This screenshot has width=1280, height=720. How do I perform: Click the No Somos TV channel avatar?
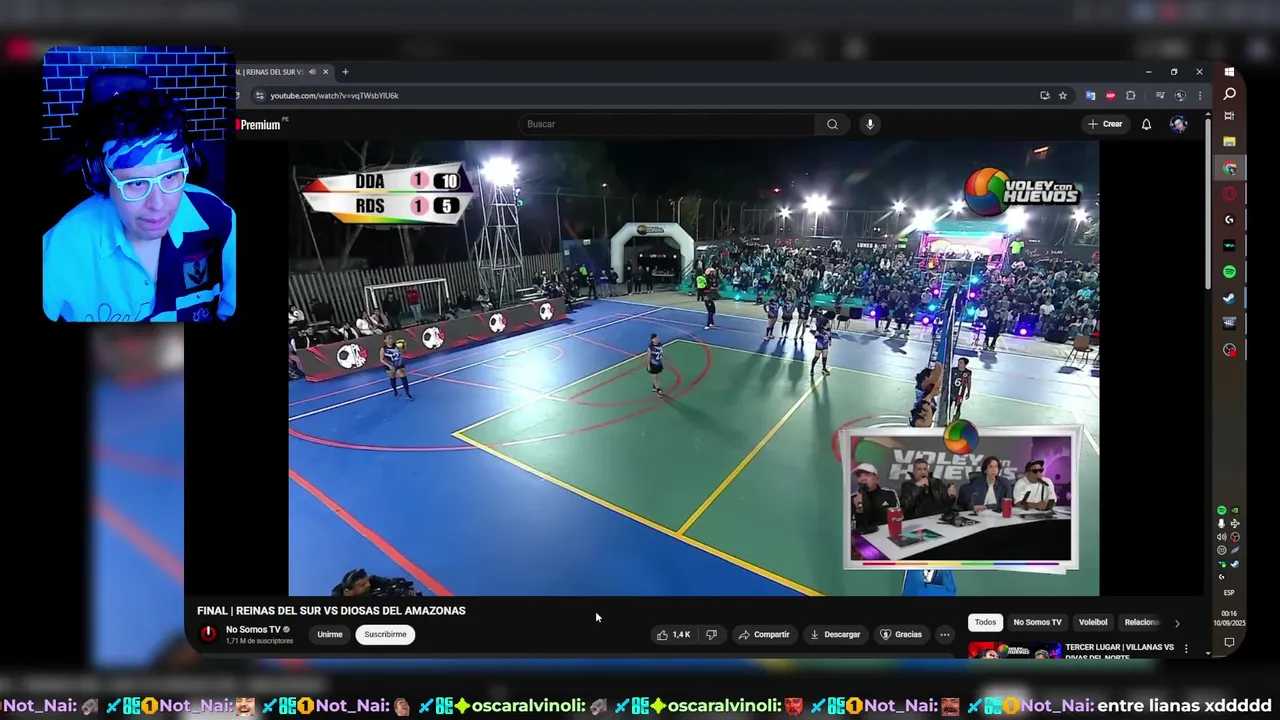tap(208, 633)
